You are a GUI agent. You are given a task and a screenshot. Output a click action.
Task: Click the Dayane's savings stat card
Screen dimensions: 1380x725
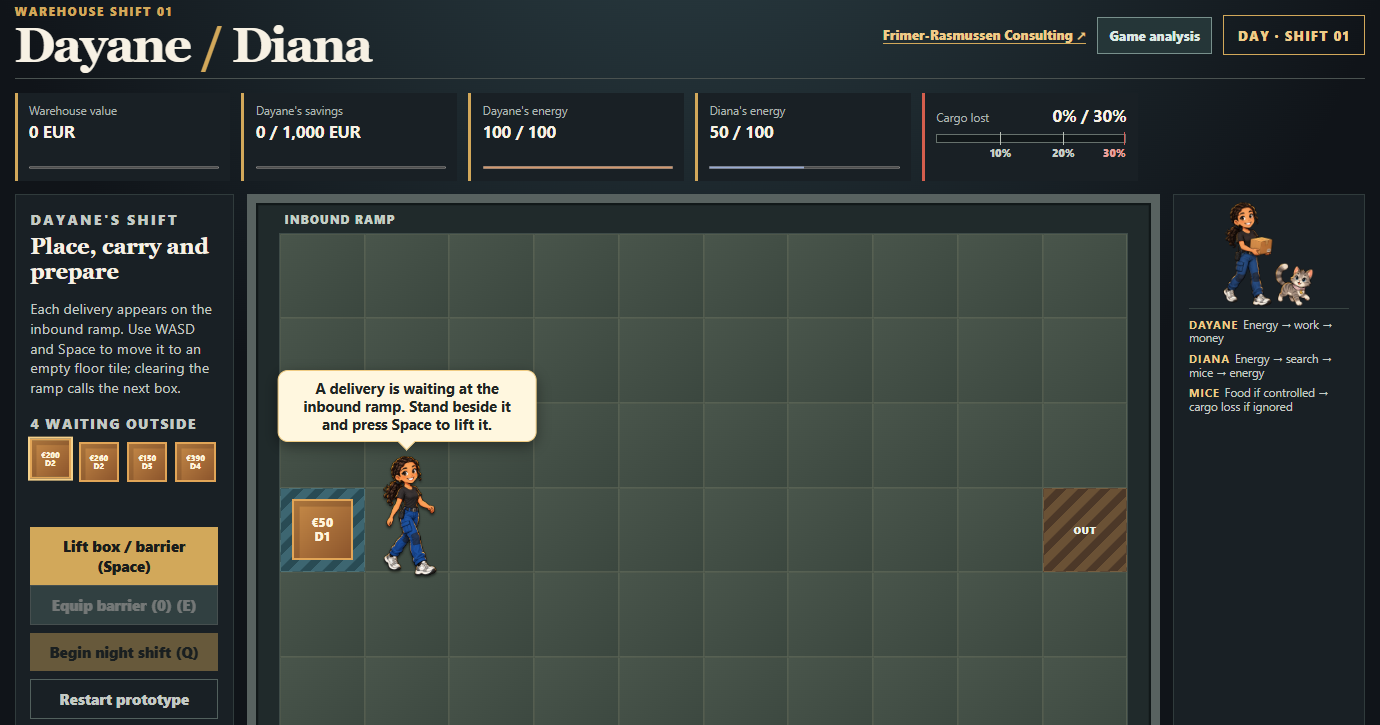[x=349, y=137]
